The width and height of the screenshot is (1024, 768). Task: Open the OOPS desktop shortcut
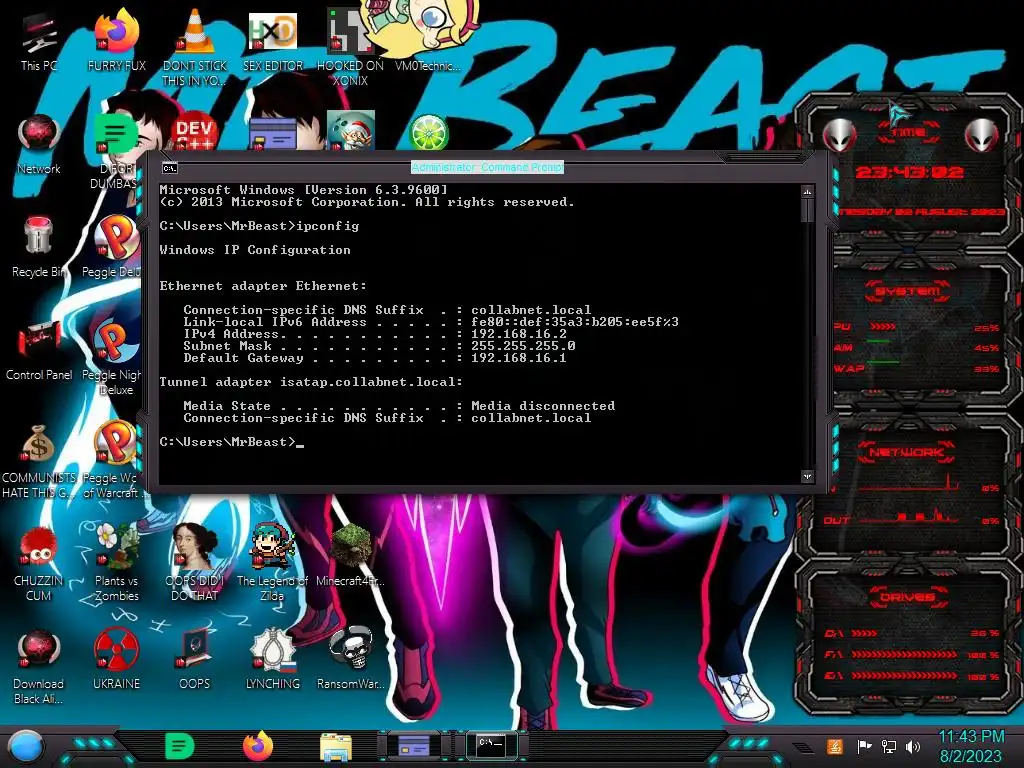click(x=195, y=658)
